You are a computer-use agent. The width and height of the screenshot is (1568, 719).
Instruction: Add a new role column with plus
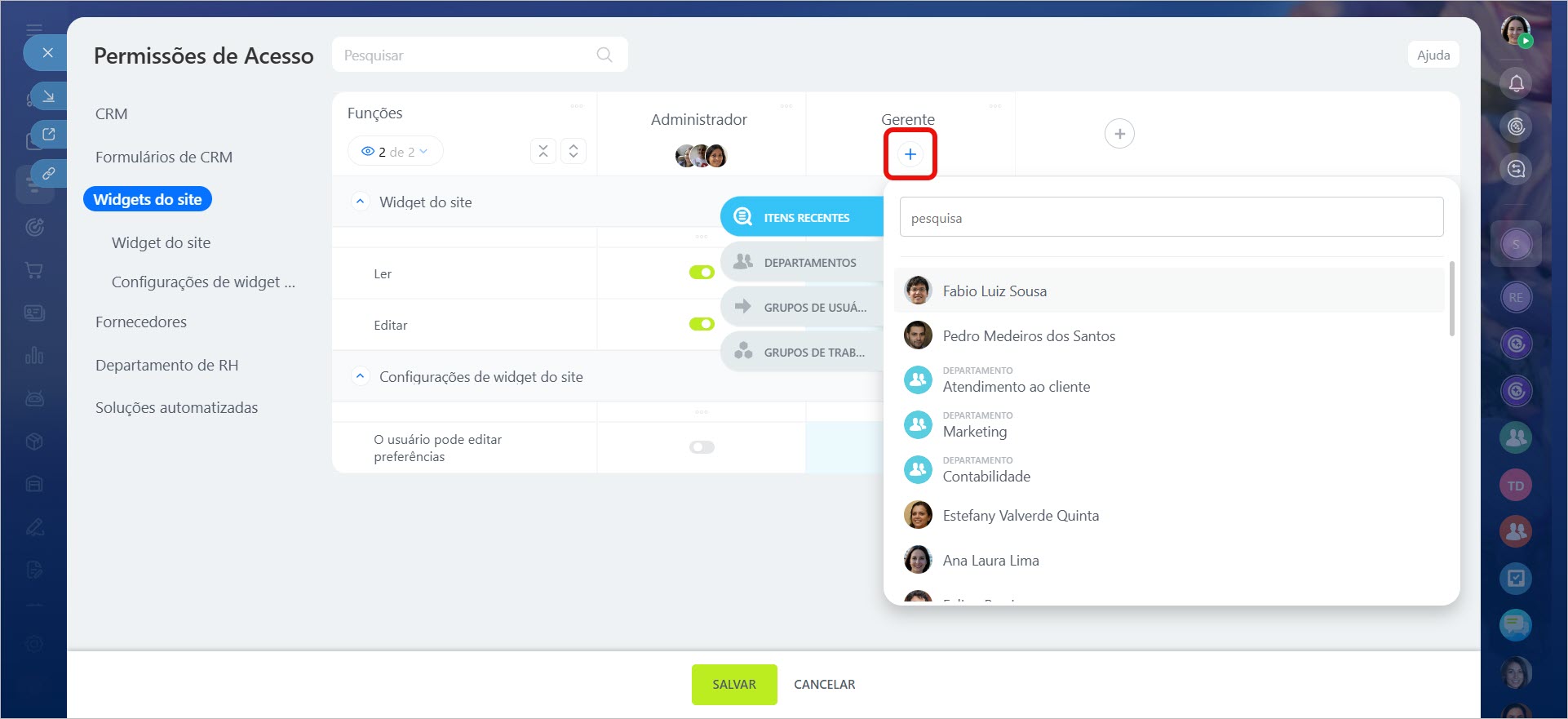click(x=1119, y=134)
